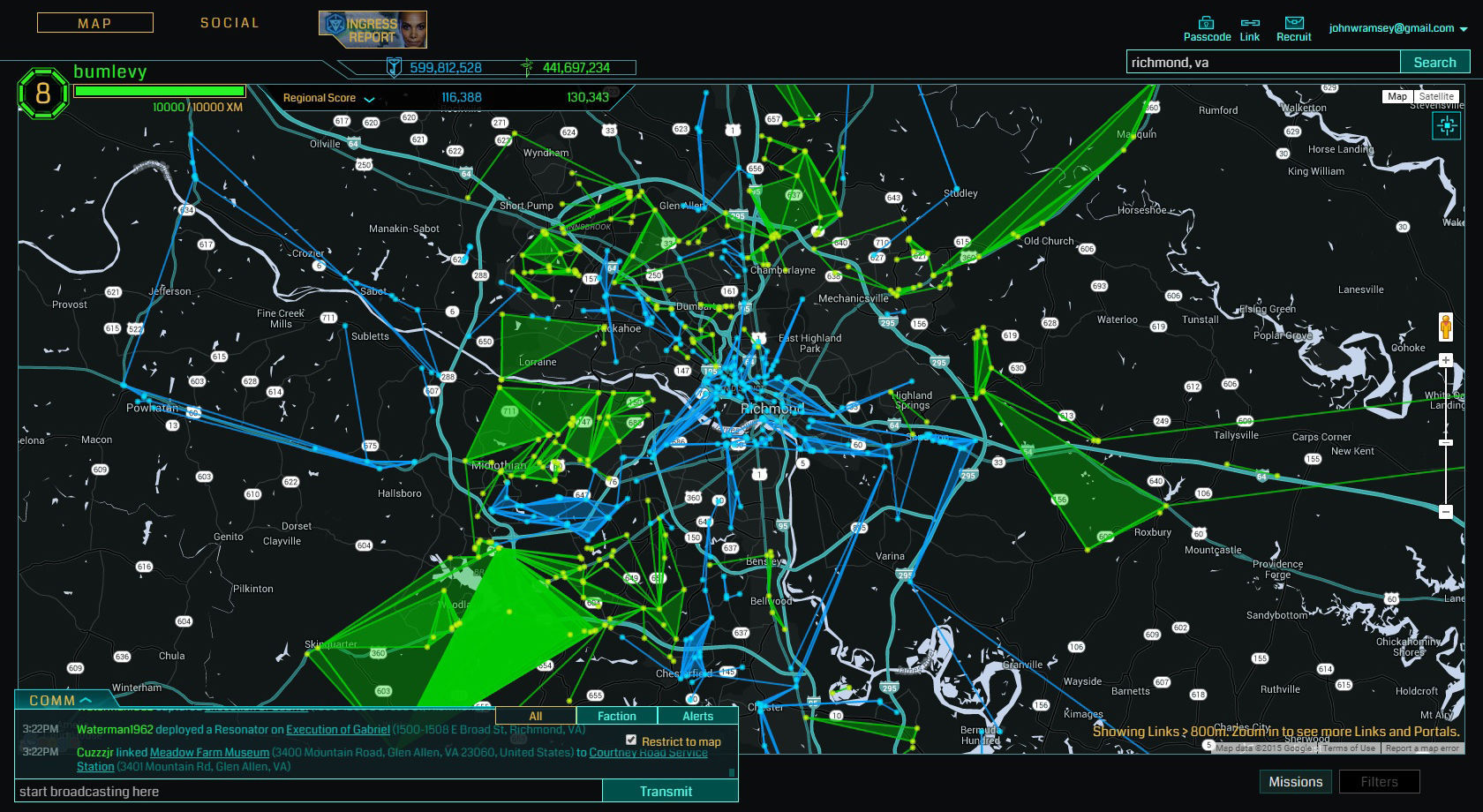The height and width of the screenshot is (812, 1483).
Task: Focus the start broadcasting message field
Action: click(x=309, y=792)
